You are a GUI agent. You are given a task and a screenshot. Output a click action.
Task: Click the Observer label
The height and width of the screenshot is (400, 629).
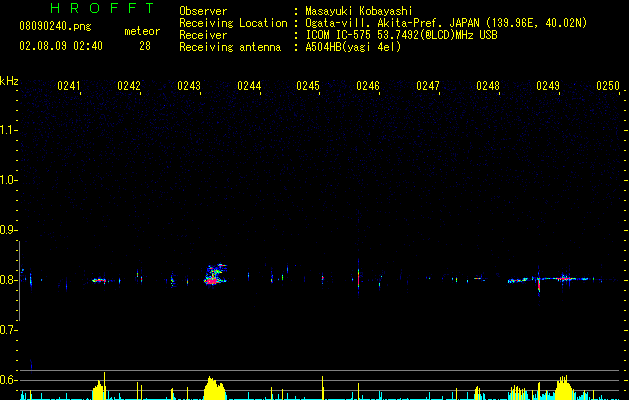[203, 11]
